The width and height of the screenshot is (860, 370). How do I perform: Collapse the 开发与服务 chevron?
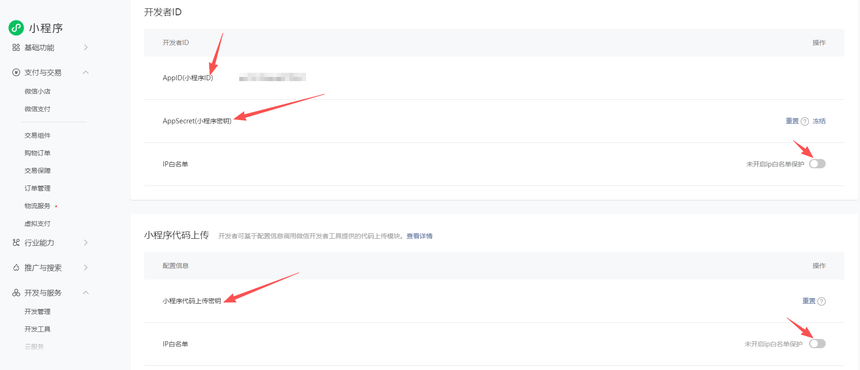(x=86, y=293)
